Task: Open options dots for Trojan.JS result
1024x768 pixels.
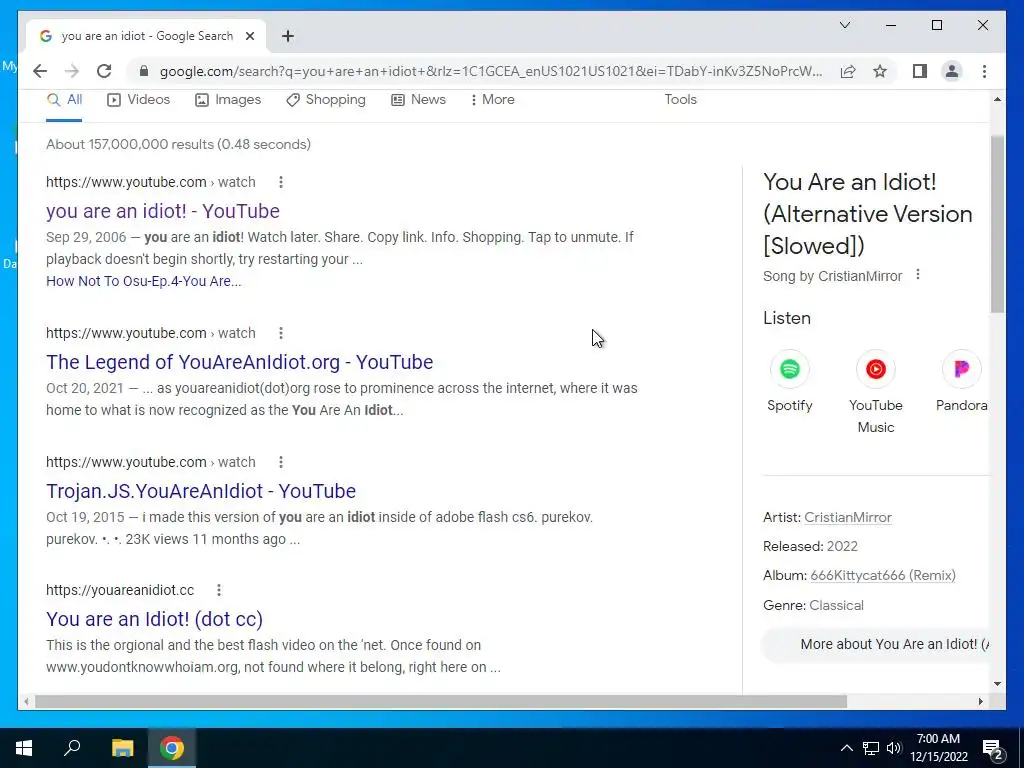Action: click(x=281, y=462)
